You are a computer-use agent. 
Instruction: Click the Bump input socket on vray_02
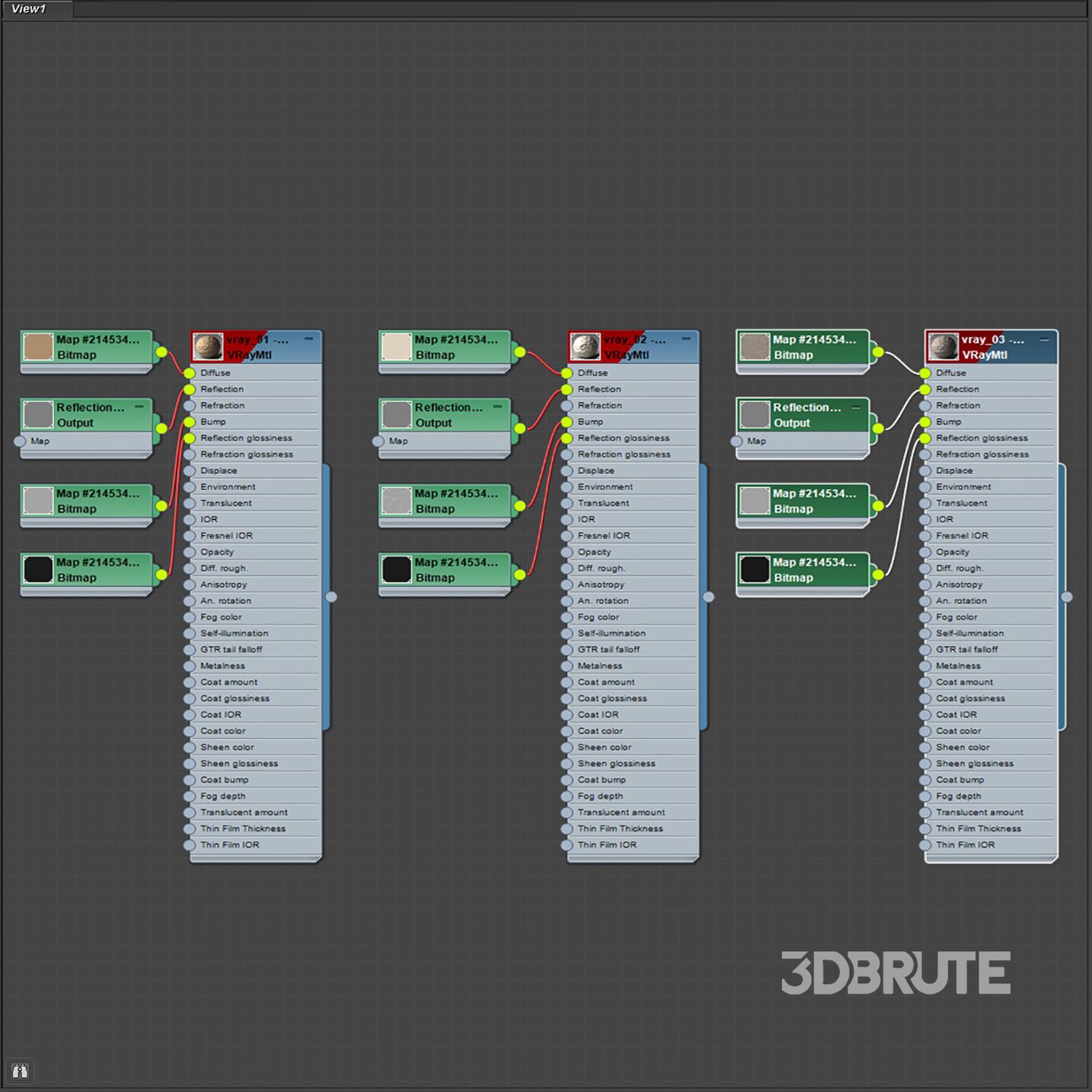pyautogui.click(x=567, y=422)
